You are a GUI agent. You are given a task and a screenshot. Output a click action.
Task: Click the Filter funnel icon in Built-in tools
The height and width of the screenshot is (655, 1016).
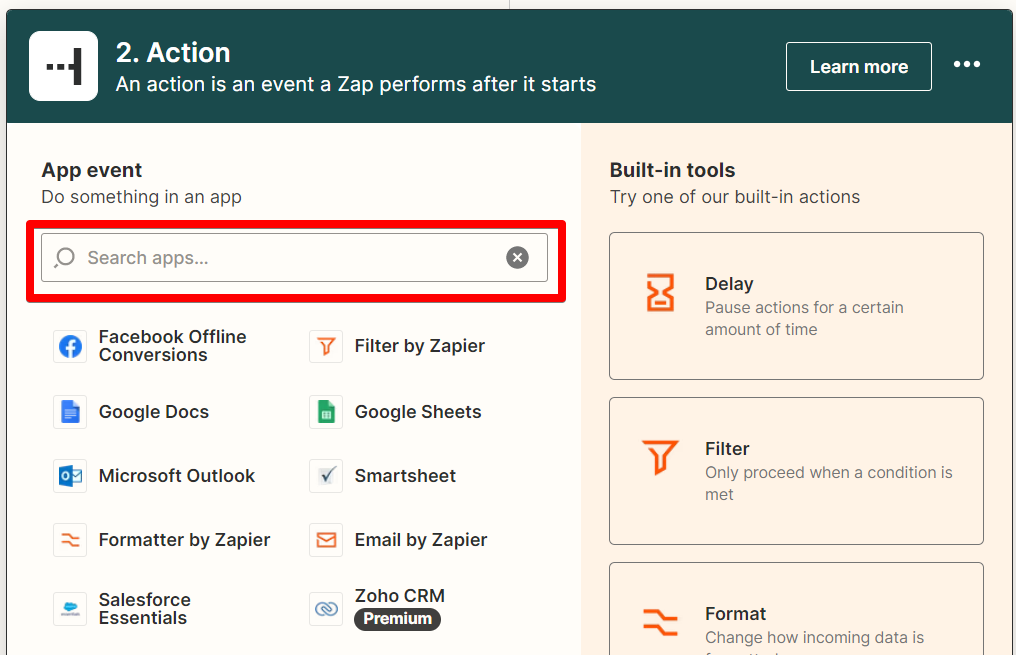tap(660, 457)
